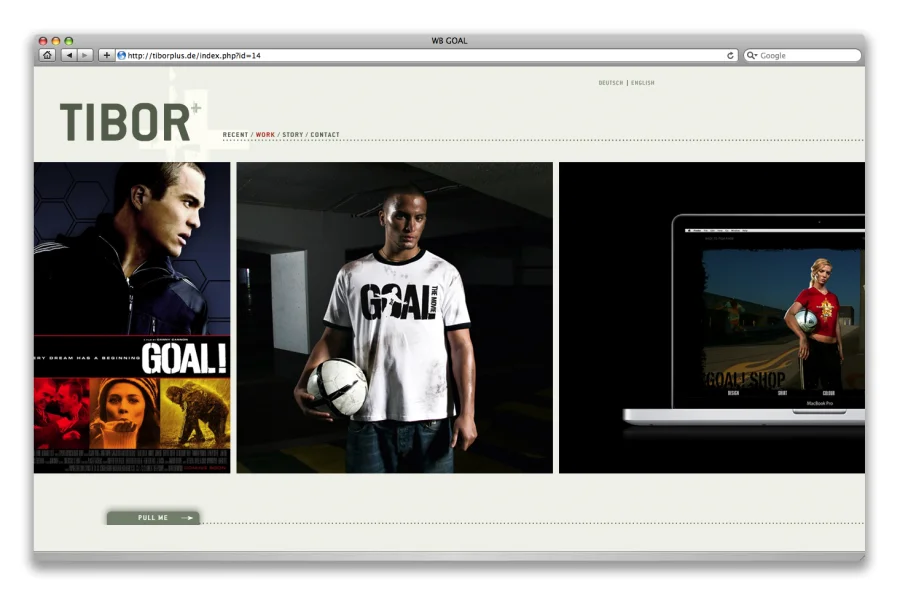Select the WORK navigation item
The image size is (900, 603).
(265, 135)
